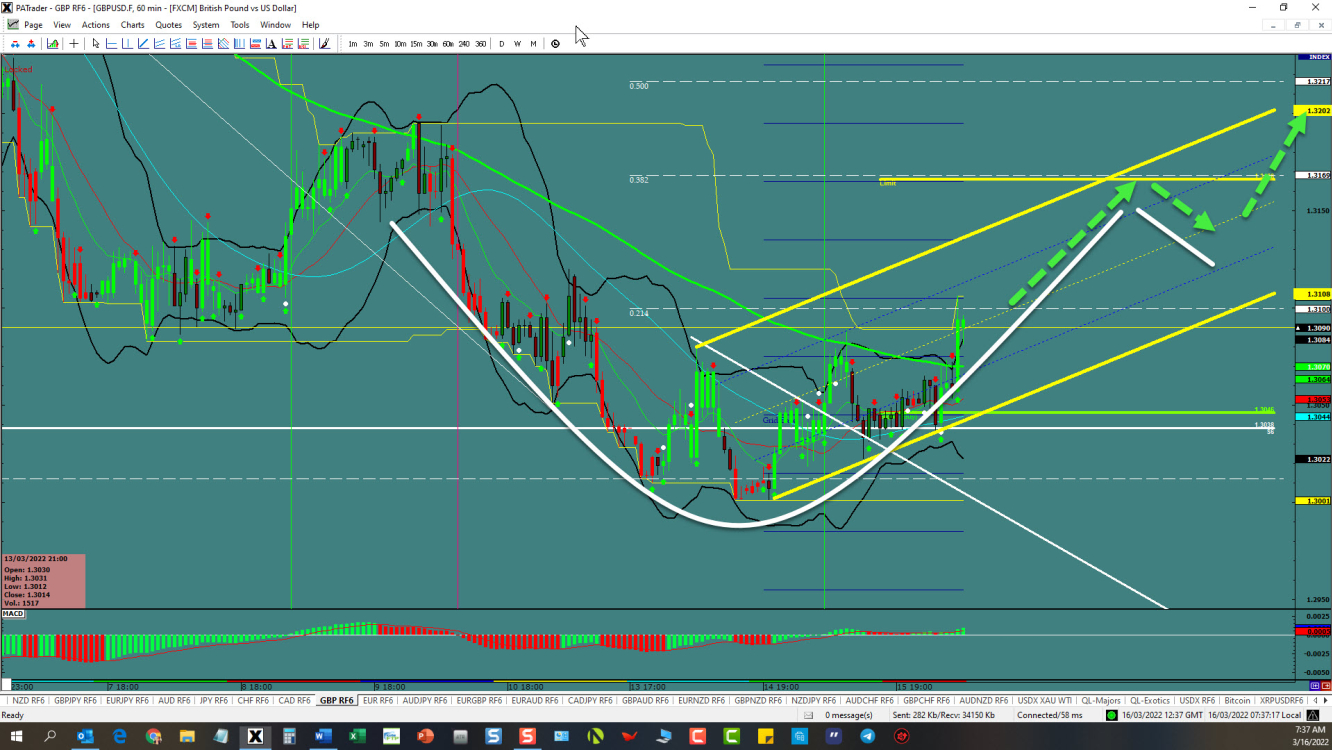Switch chart to 60m timeframe
Screen dimensions: 1332x750
(x=448, y=44)
